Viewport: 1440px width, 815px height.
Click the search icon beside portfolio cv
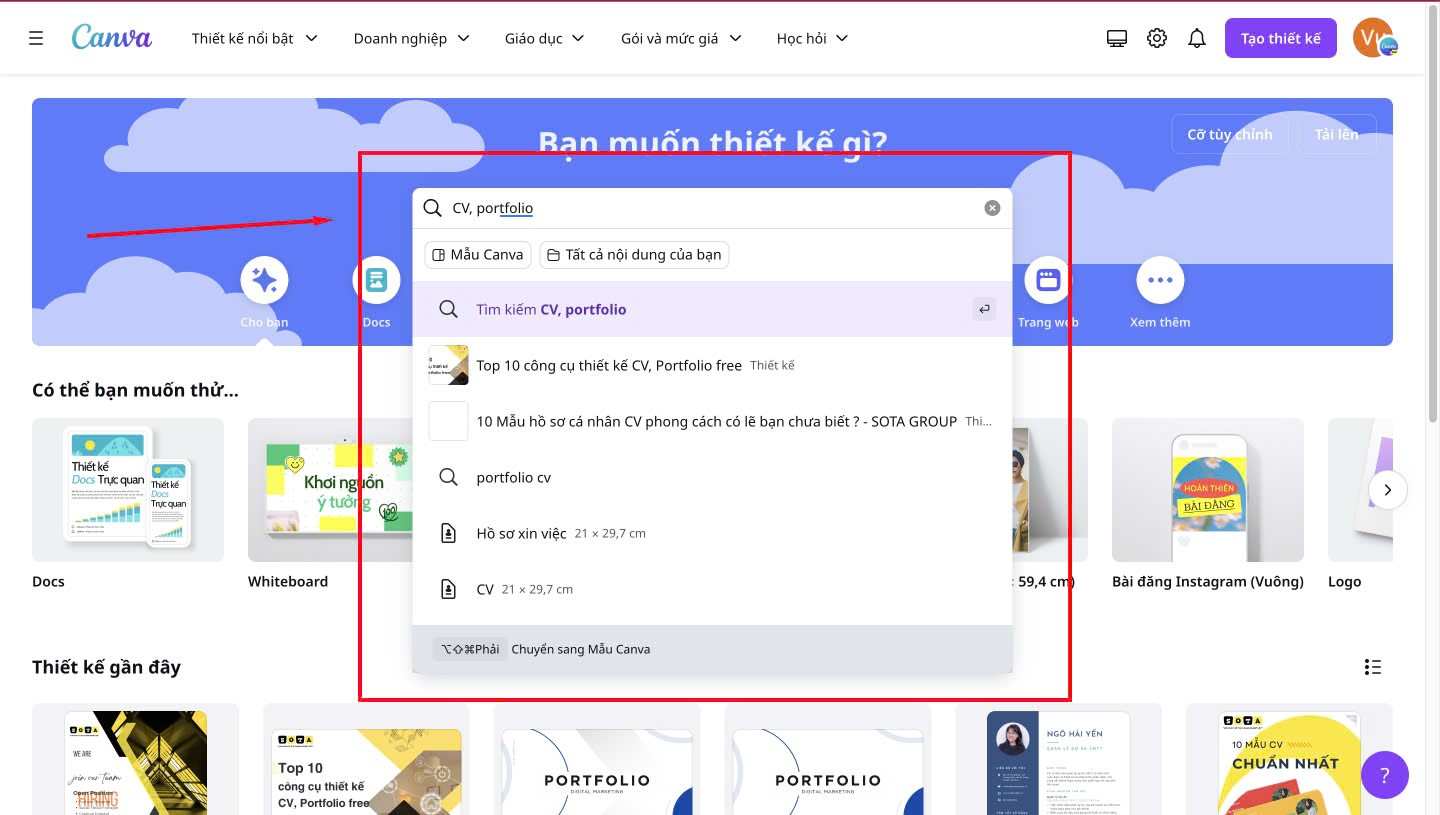click(449, 477)
